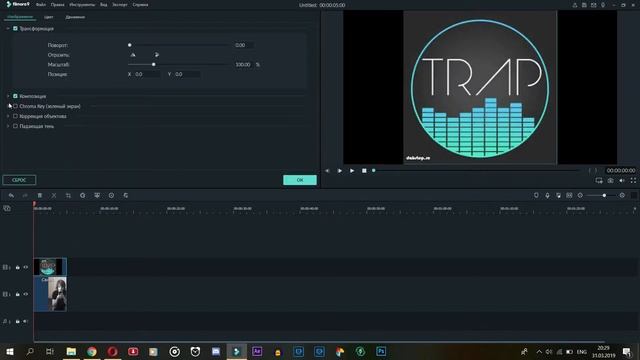The height and width of the screenshot is (360, 640).
Task: Open the crop and zoom tool
Action: [x=68, y=196]
